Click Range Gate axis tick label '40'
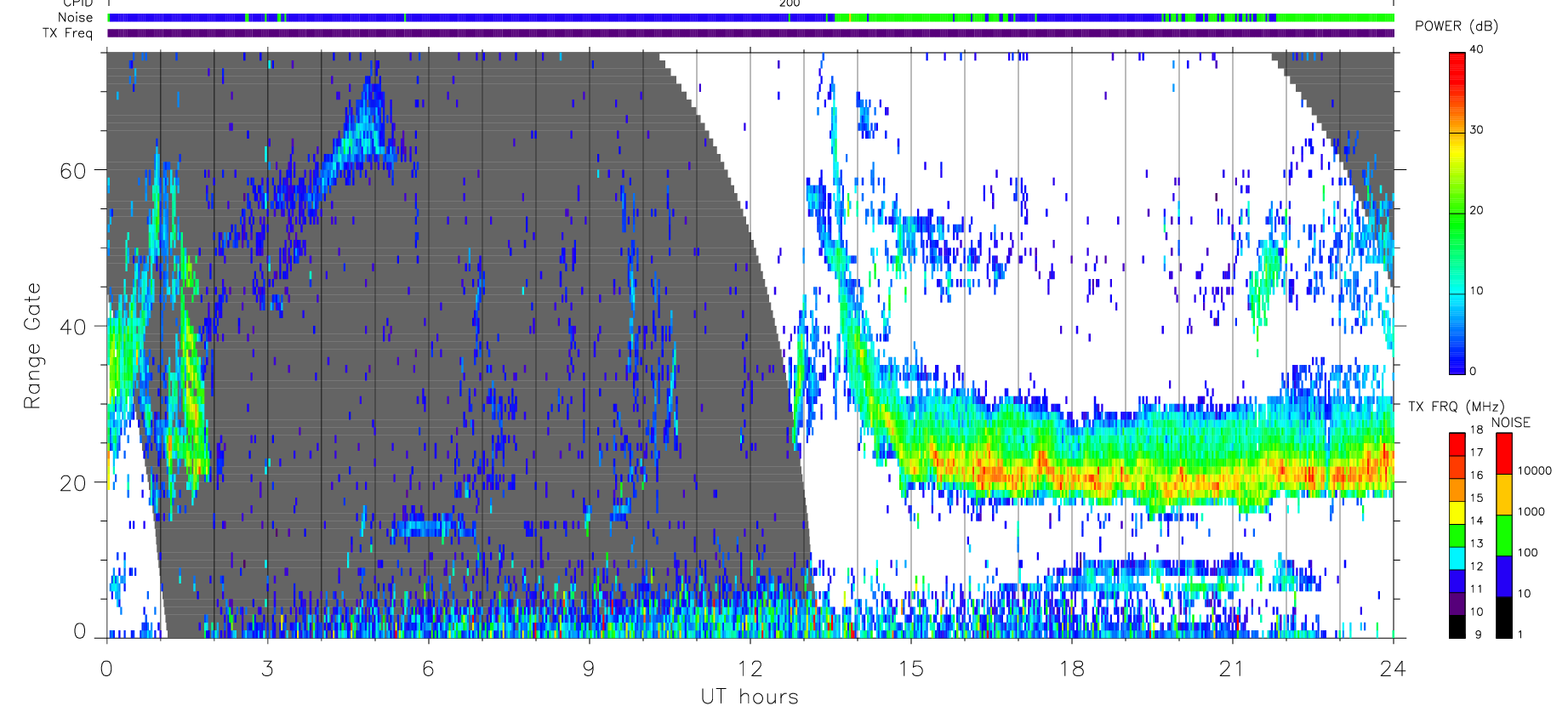 click(73, 327)
